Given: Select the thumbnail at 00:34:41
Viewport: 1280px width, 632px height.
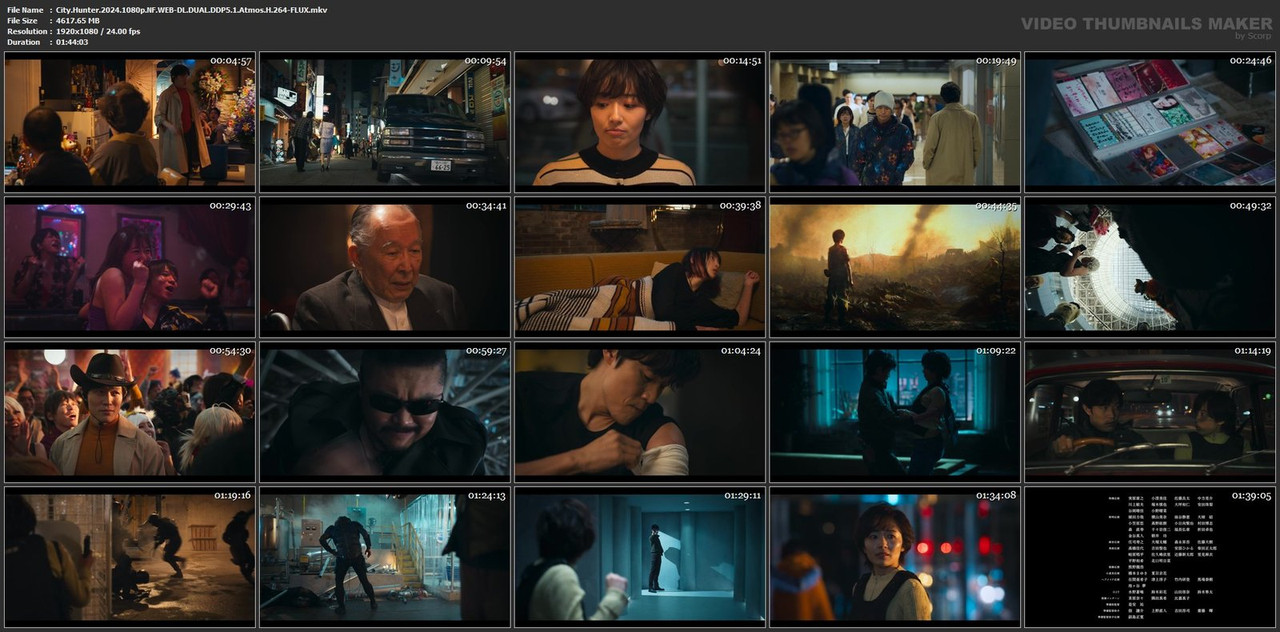Looking at the screenshot, I should 385,266.
